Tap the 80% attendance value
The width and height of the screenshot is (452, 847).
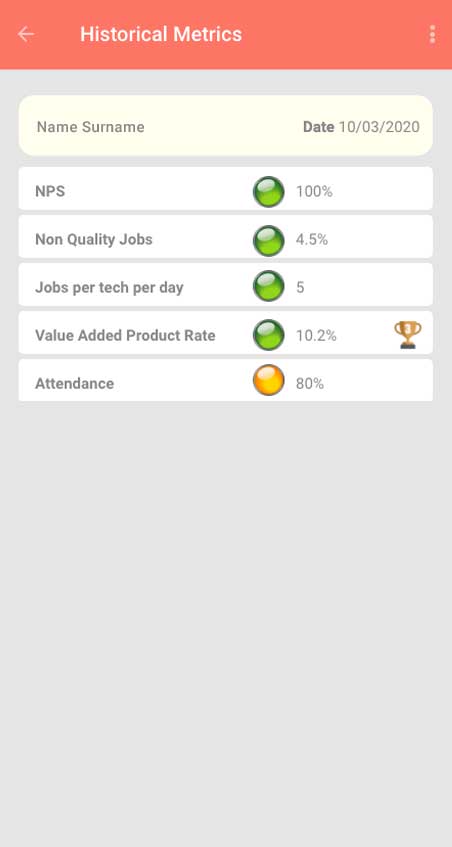click(310, 384)
